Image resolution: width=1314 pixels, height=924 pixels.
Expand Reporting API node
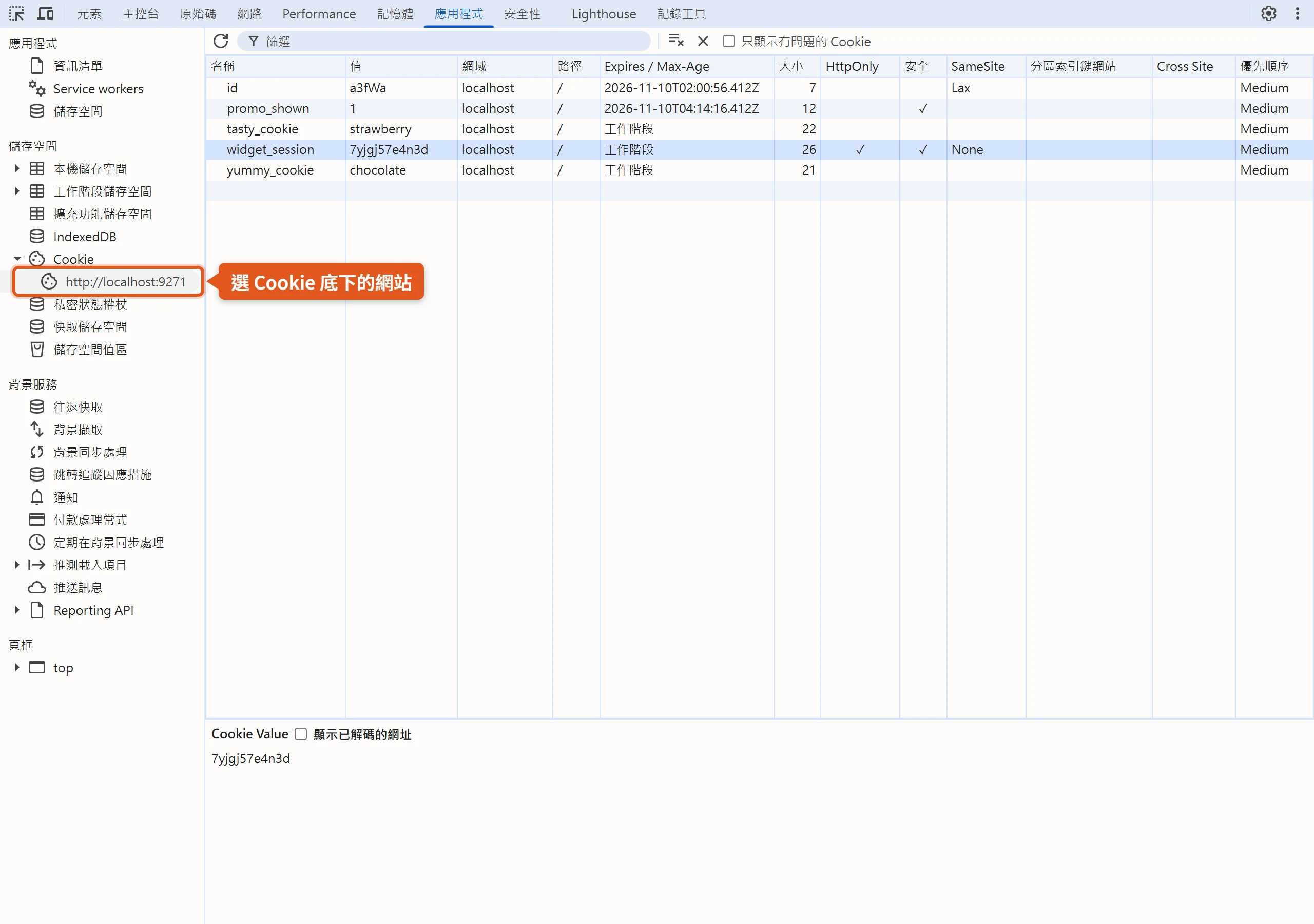click(x=17, y=610)
